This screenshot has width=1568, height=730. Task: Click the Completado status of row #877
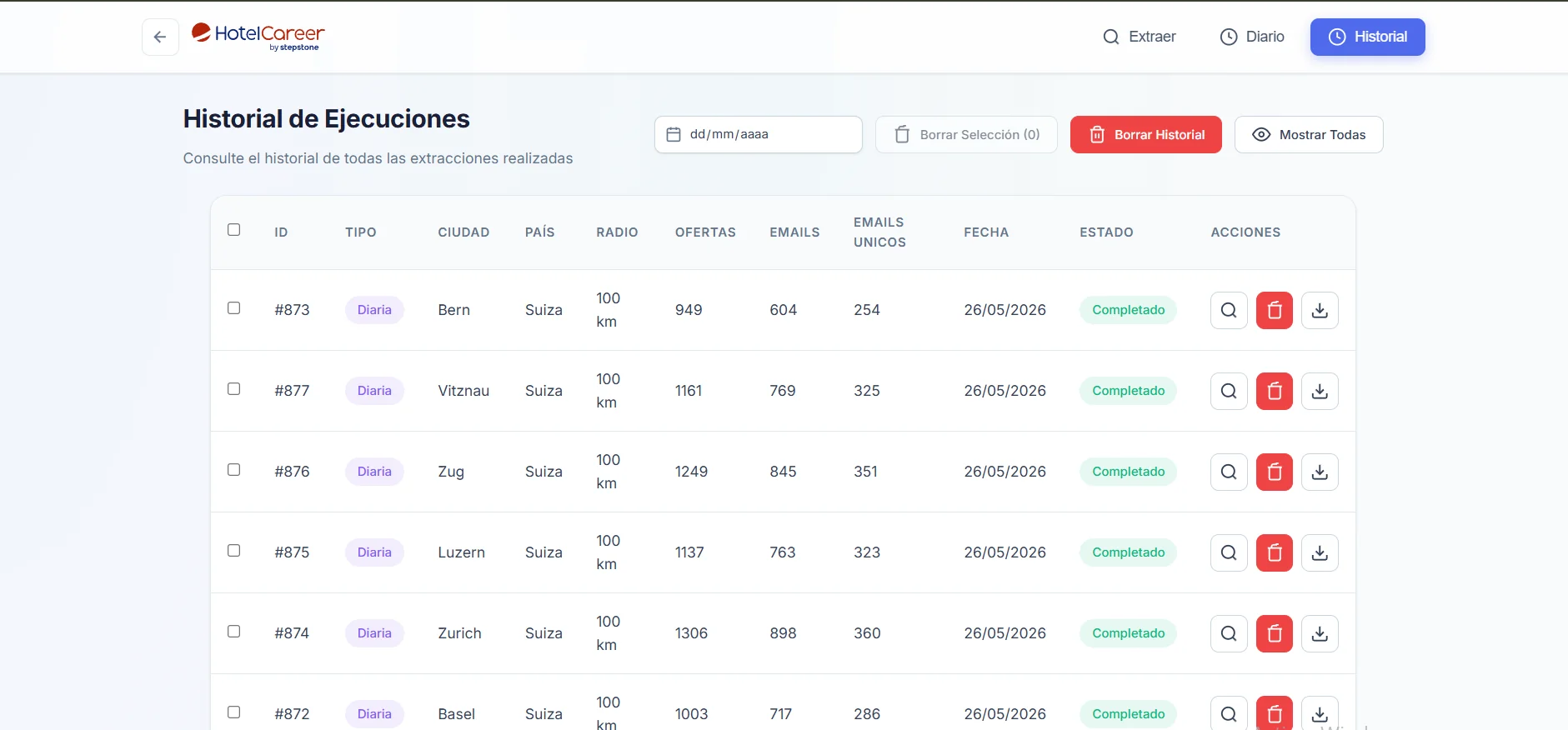[x=1128, y=391]
